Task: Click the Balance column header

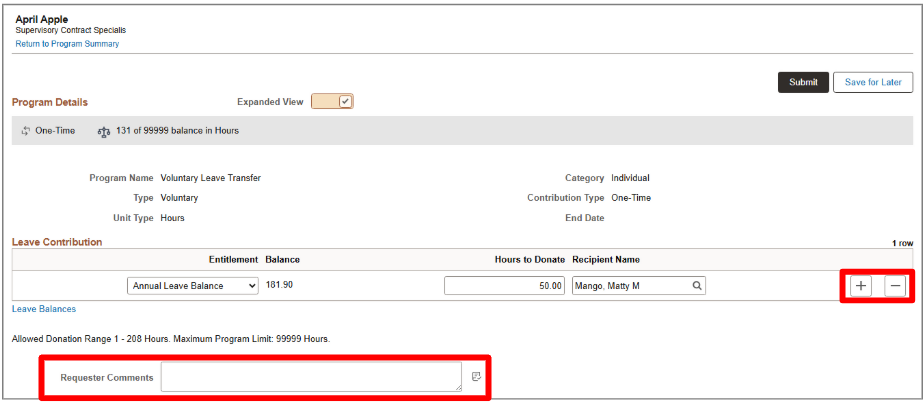Action: click(282, 260)
